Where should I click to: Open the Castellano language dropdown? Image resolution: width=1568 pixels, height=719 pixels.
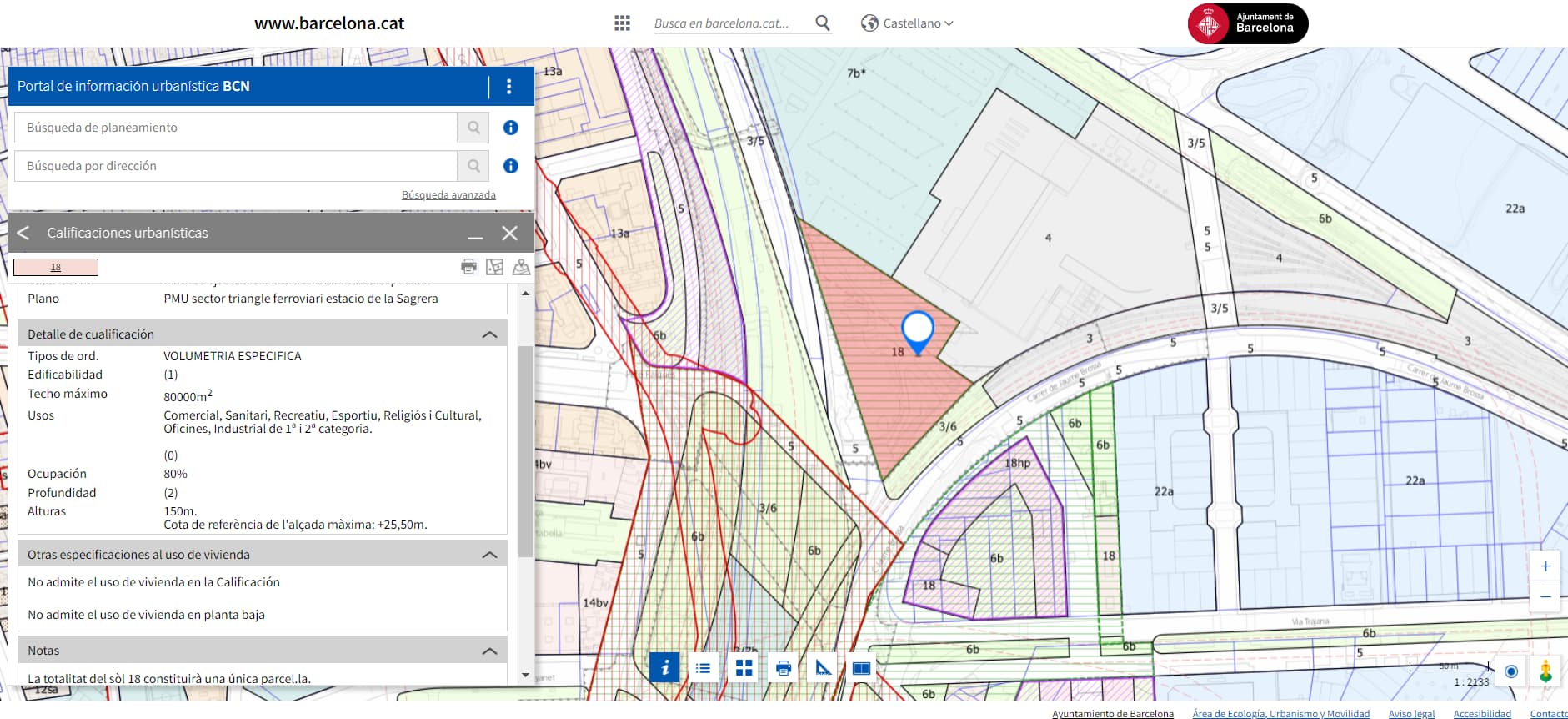point(907,23)
